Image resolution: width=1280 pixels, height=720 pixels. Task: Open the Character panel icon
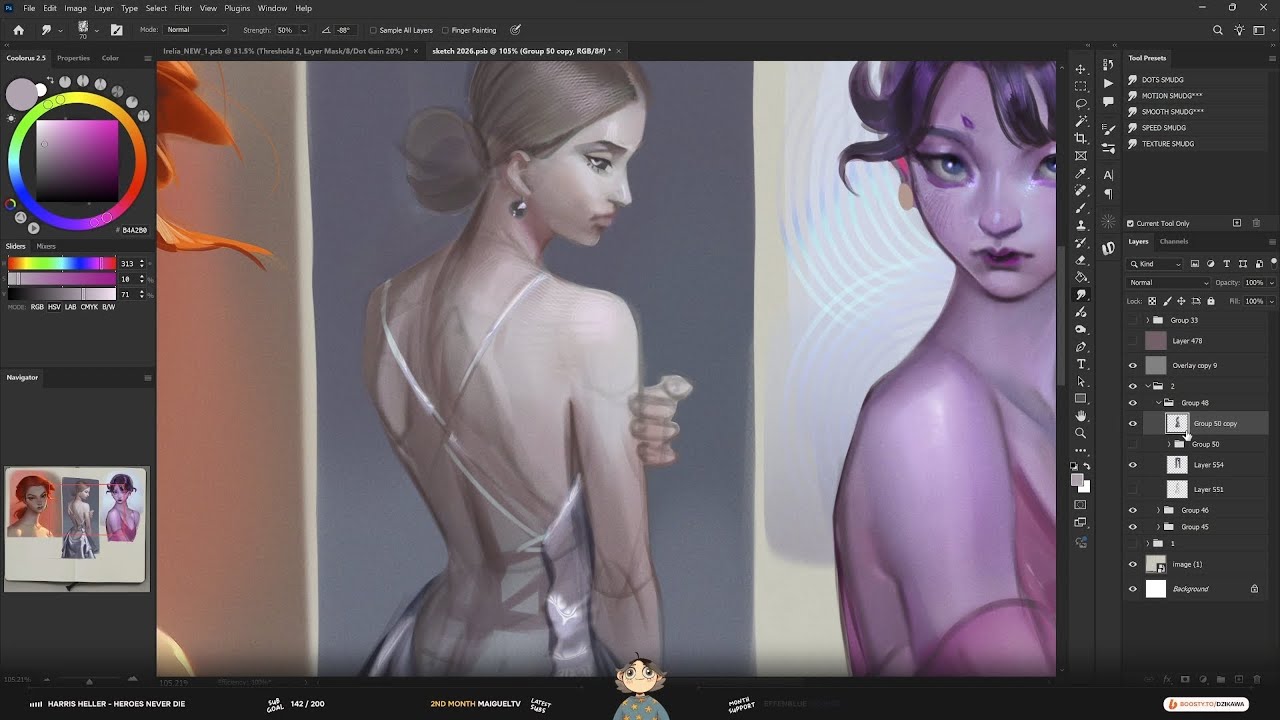point(1108,175)
